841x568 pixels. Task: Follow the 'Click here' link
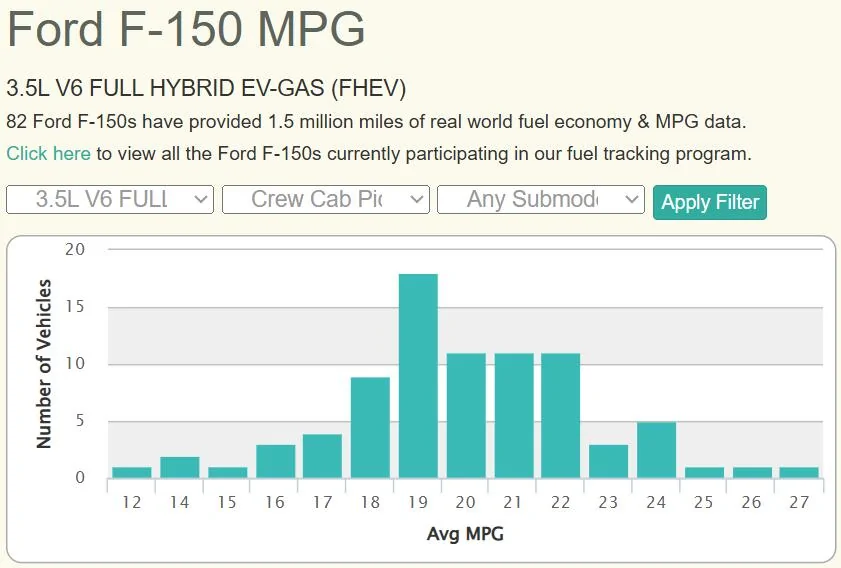click(x=48, y=154)
